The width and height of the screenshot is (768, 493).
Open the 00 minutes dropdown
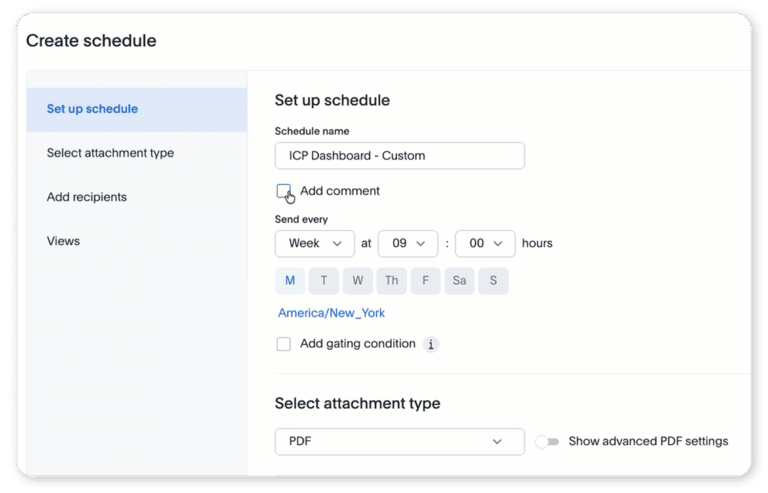coord(485,243)
